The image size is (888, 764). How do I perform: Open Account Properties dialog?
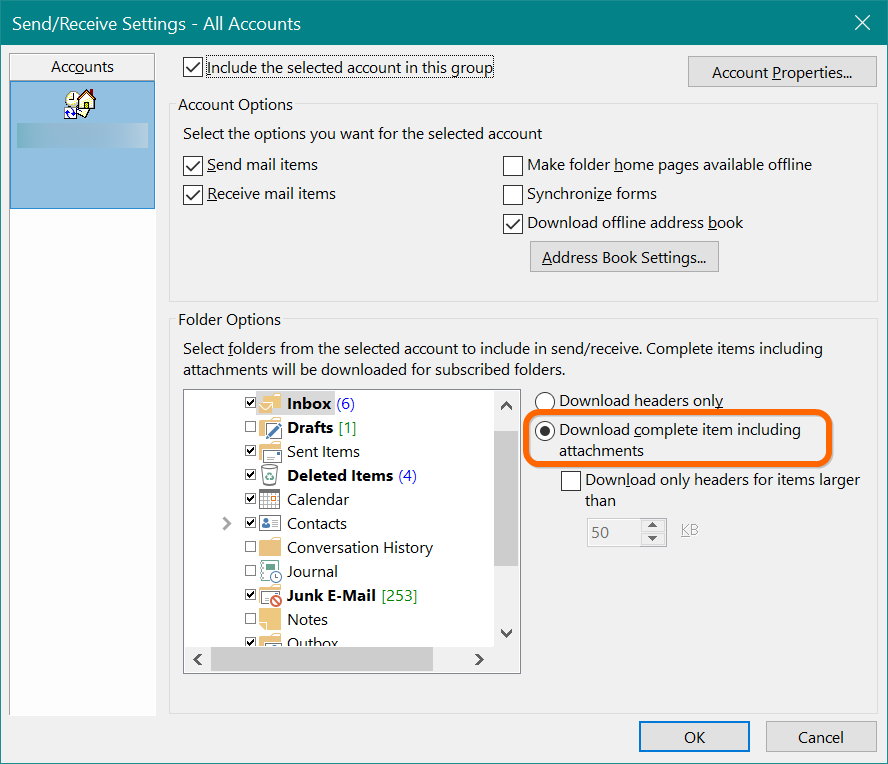coord(781,73)
